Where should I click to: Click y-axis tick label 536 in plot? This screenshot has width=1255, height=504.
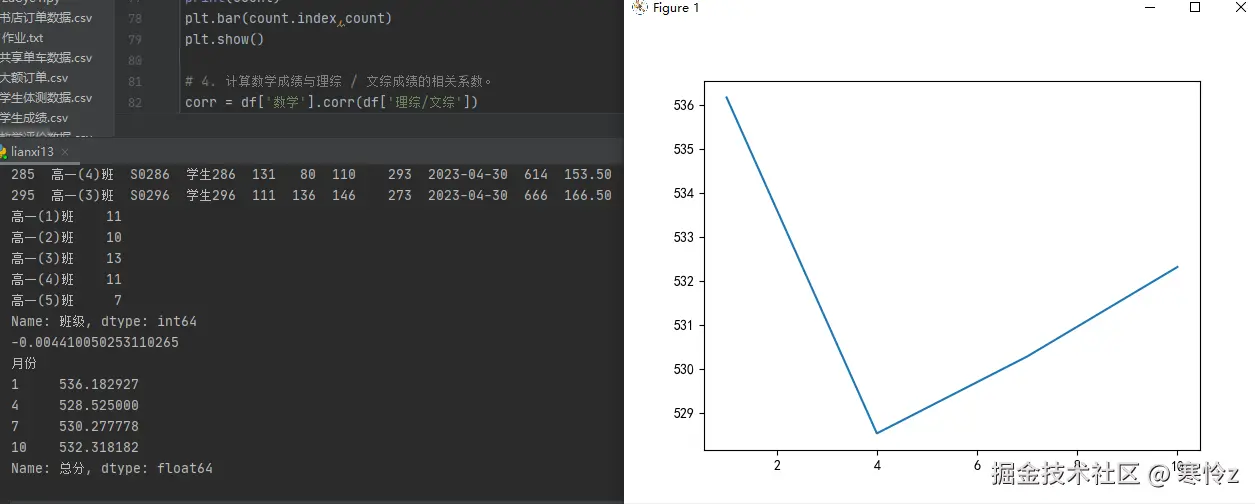coord(683,105)
